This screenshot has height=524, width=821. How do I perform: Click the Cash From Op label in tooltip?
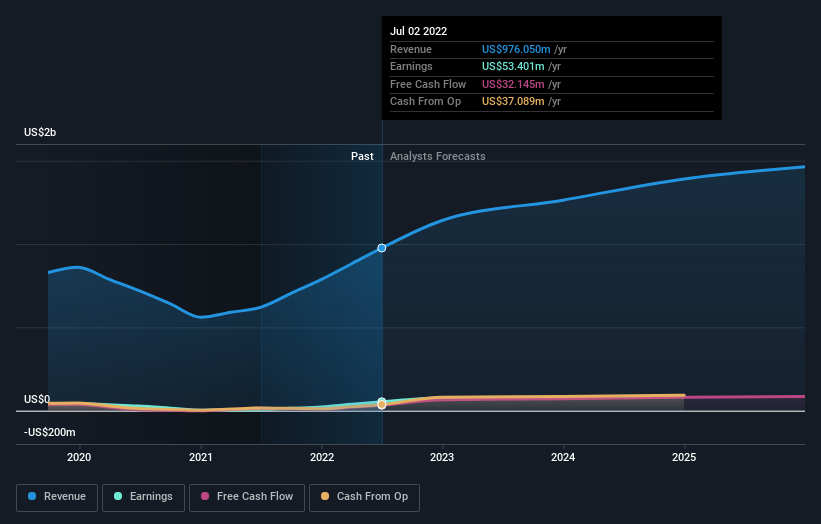click(425, 102)
